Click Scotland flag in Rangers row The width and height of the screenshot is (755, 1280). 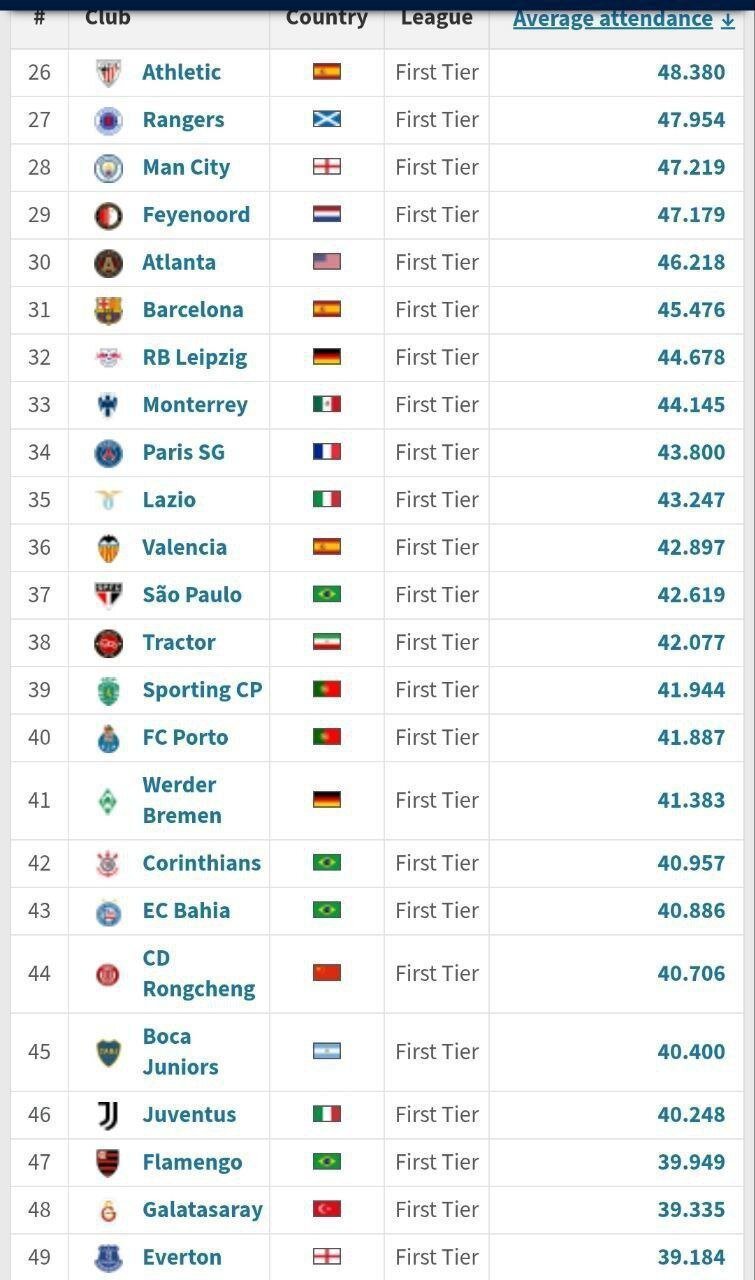[327, 119]
